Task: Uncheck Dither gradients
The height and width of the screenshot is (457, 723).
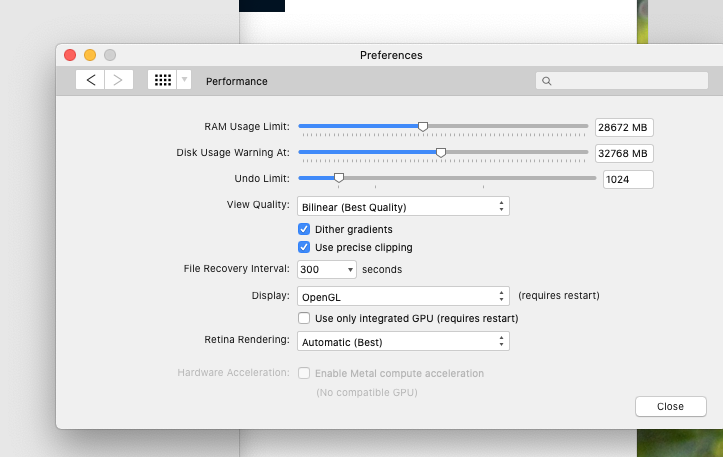Action: pyautogui.click(x=304, y=229)
